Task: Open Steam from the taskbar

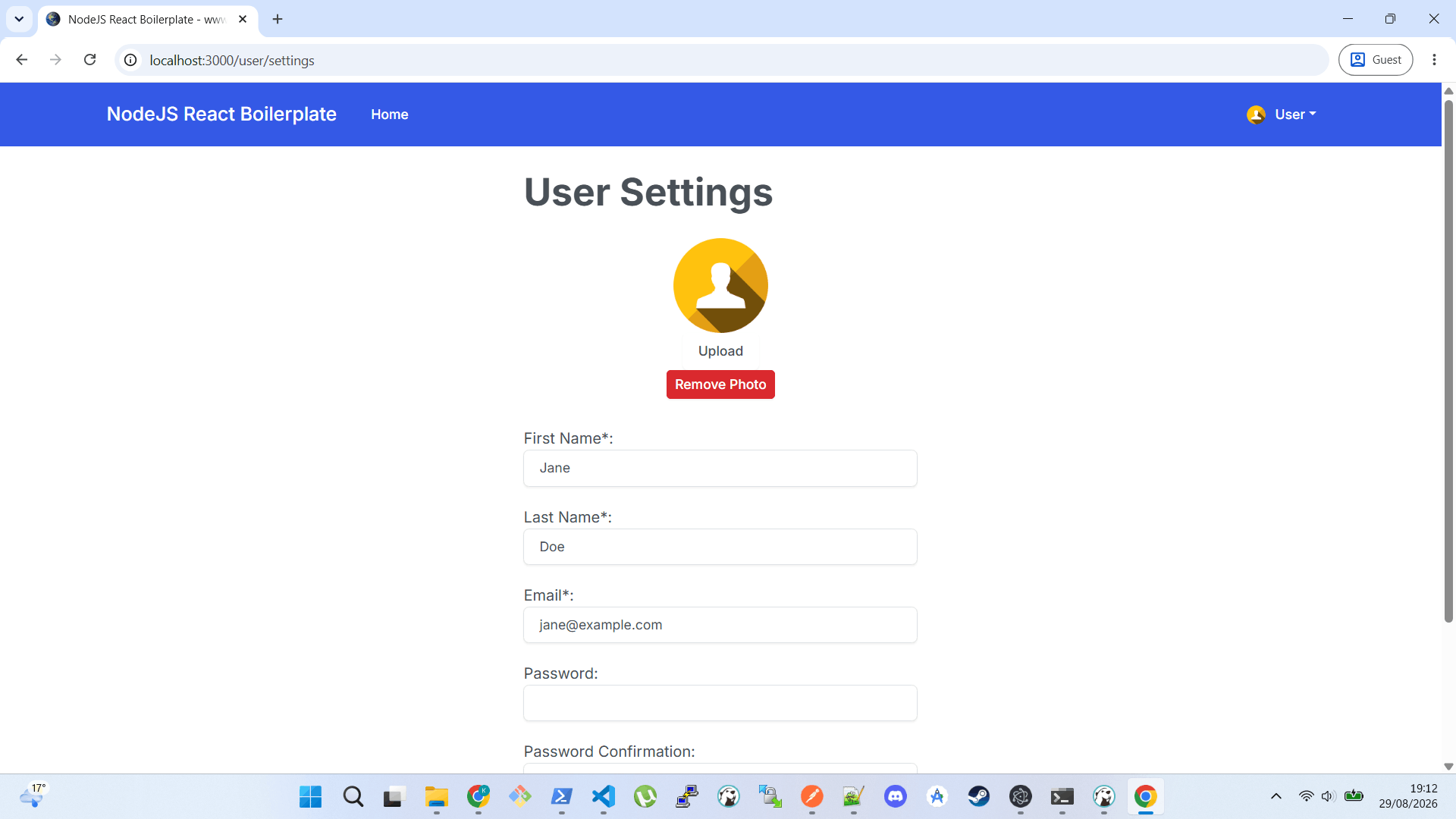Action: 979,797
